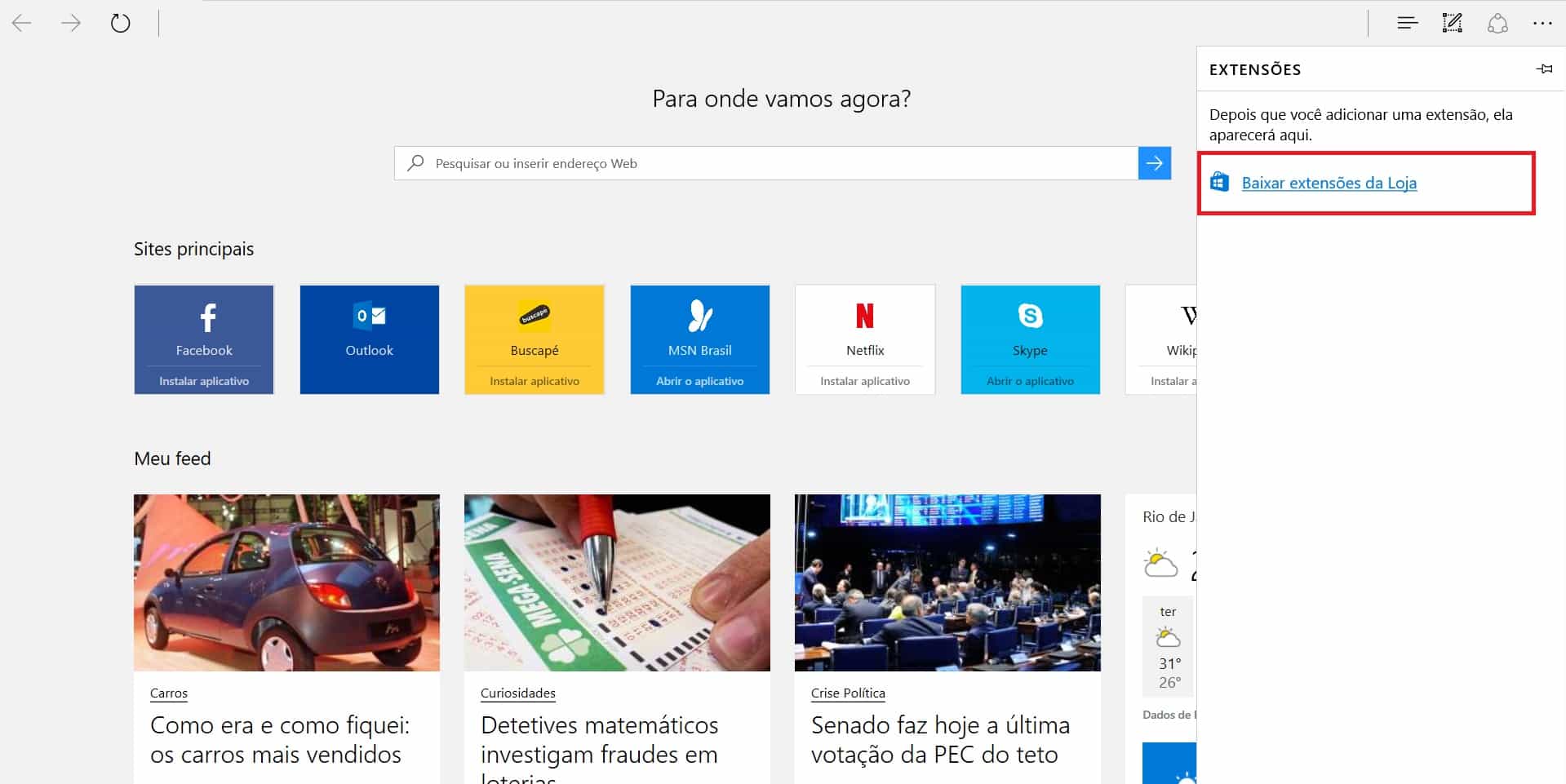Pin the Extensões panel
This screenshot has width=1566, height=784.
point(1544,69)
